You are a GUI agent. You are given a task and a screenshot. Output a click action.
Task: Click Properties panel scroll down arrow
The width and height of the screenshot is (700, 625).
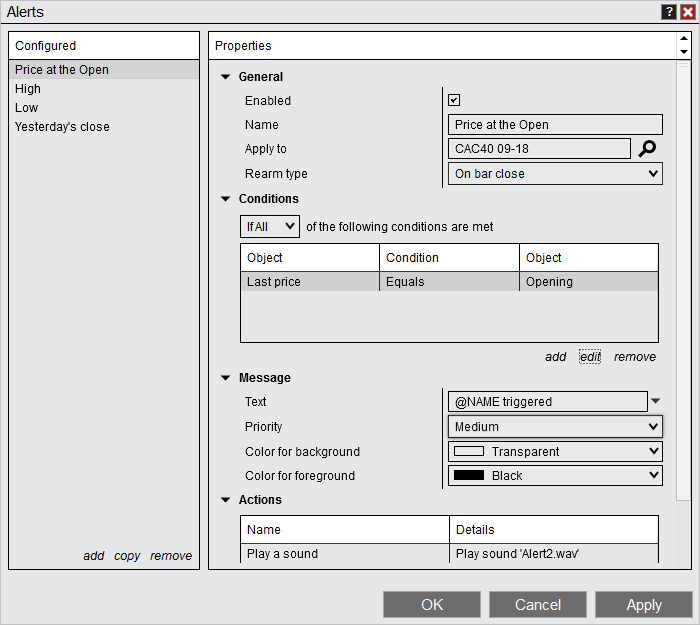(683, 52)
